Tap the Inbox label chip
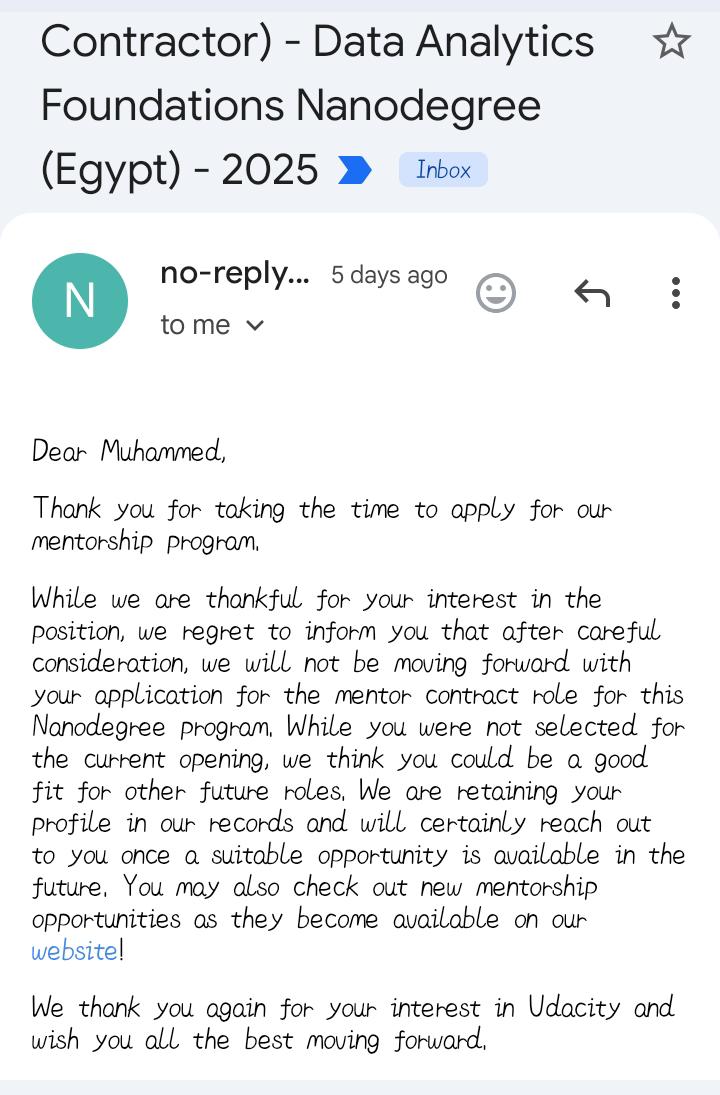Viewport: 720px width, 1095px height. (443, 170)
